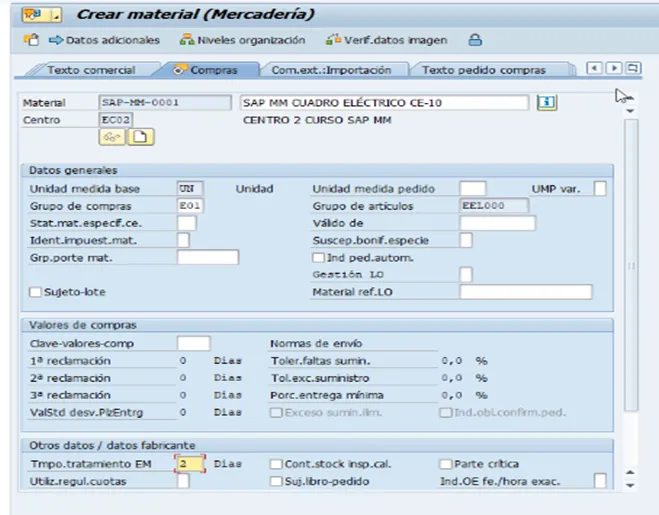Click ValStd desv.PlzEntrg value
Screen dimensions: 659x515
coord(183,412)
